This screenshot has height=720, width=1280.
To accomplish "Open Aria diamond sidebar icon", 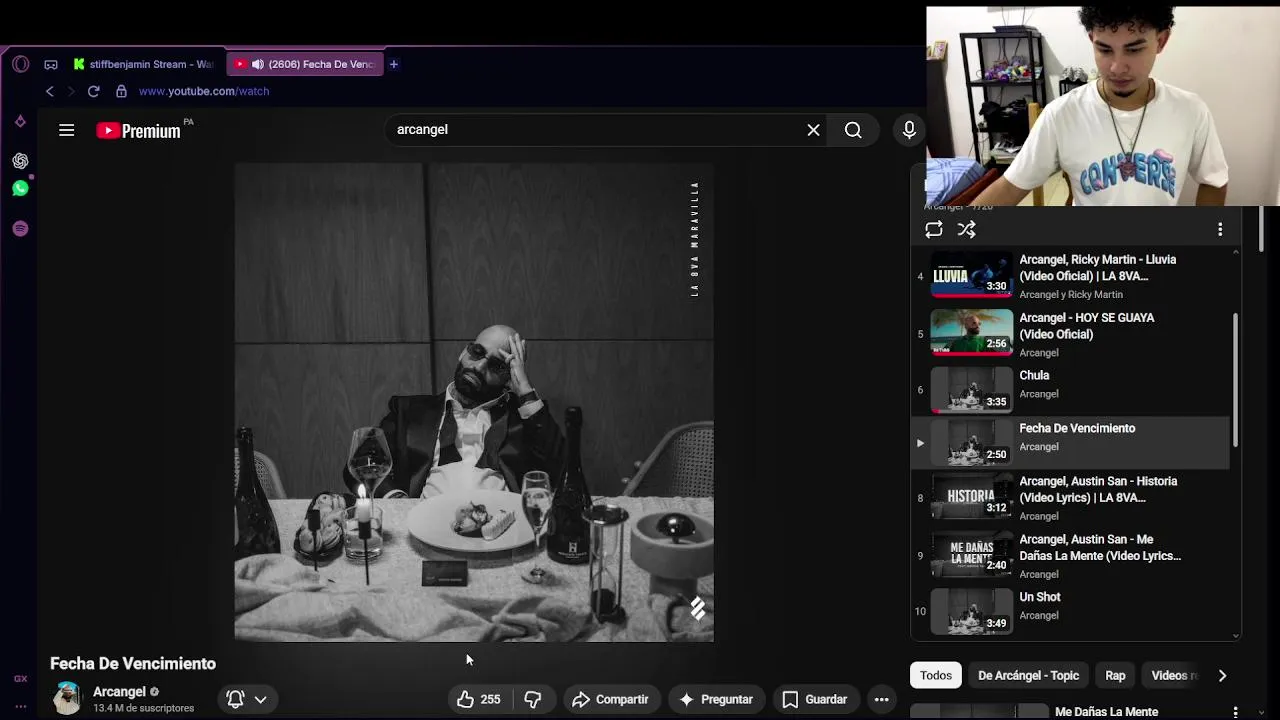I will click(x=20, y=121).
